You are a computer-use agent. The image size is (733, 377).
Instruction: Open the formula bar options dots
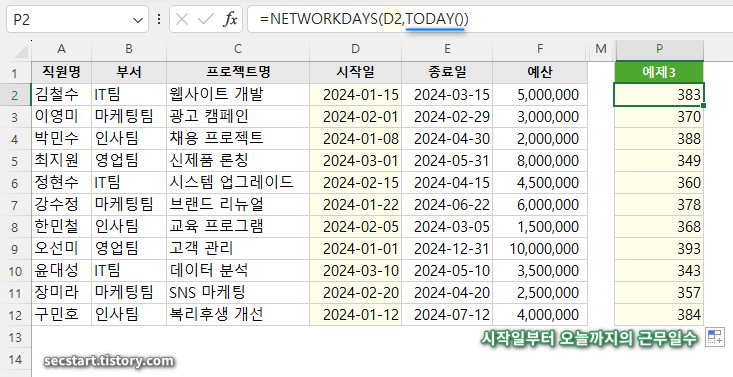coord(159,19)
